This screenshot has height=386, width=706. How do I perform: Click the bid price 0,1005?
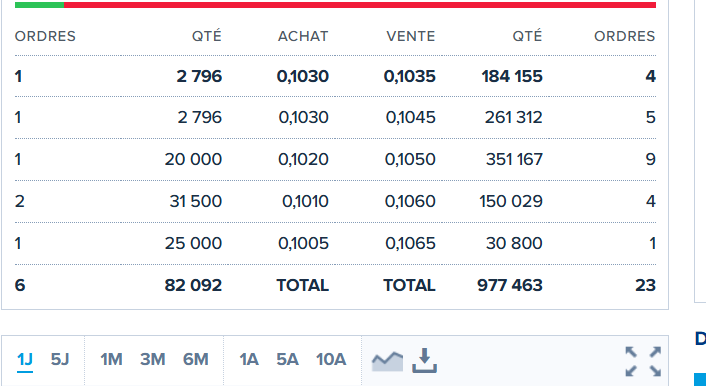click(303, 244)
